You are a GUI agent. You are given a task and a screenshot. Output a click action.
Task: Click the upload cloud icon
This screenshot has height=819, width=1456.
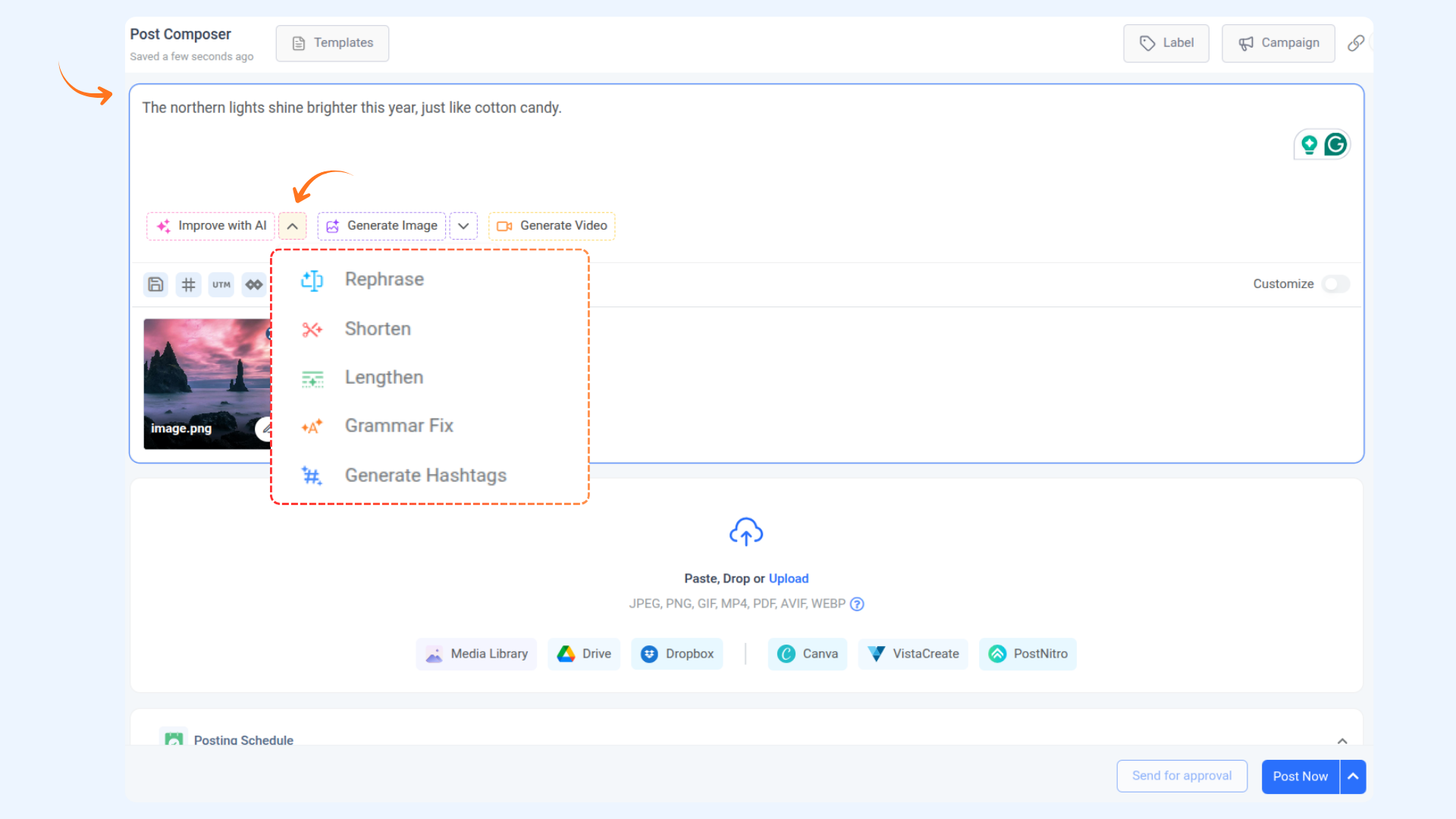(745, 532)
